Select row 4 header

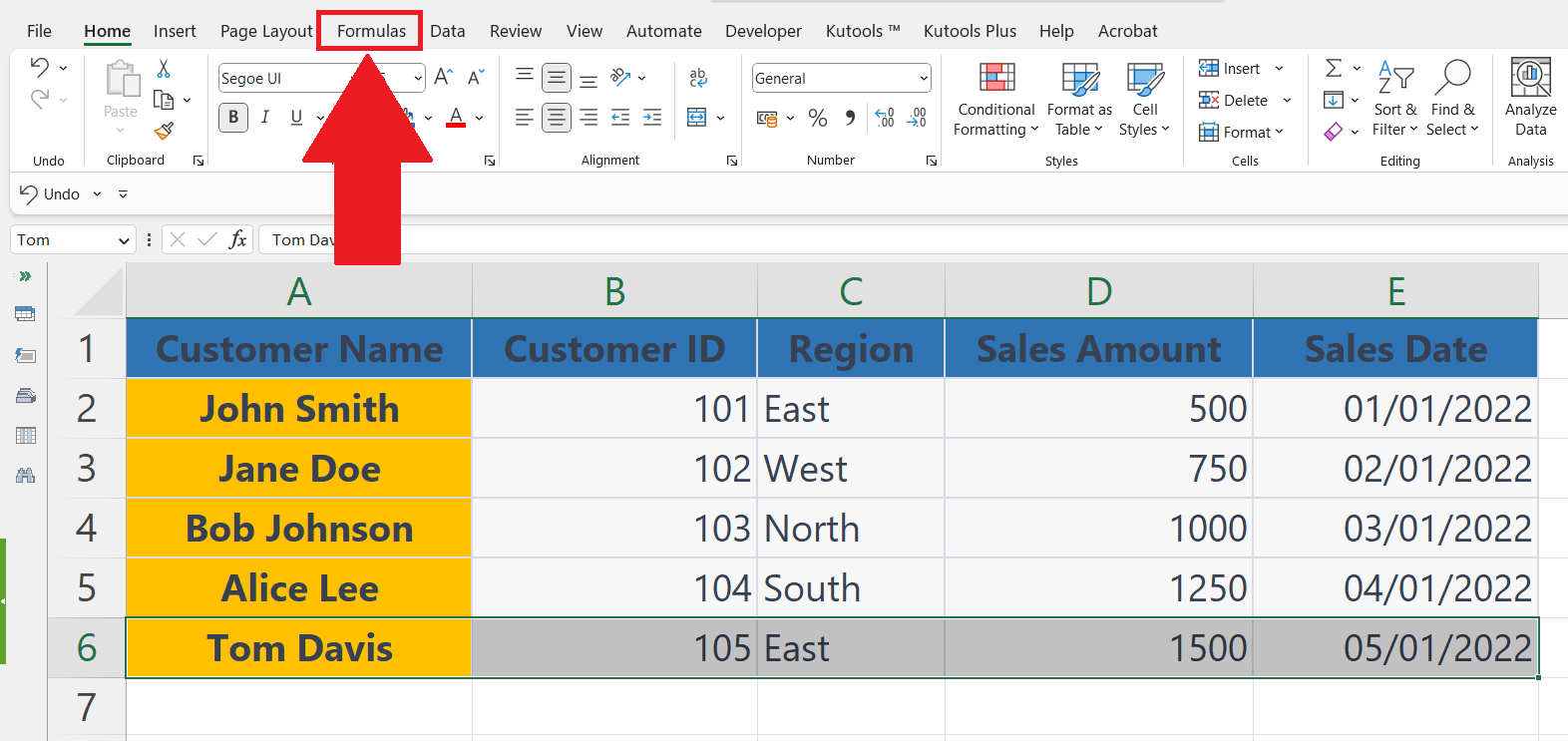click(x=87, y=529)
